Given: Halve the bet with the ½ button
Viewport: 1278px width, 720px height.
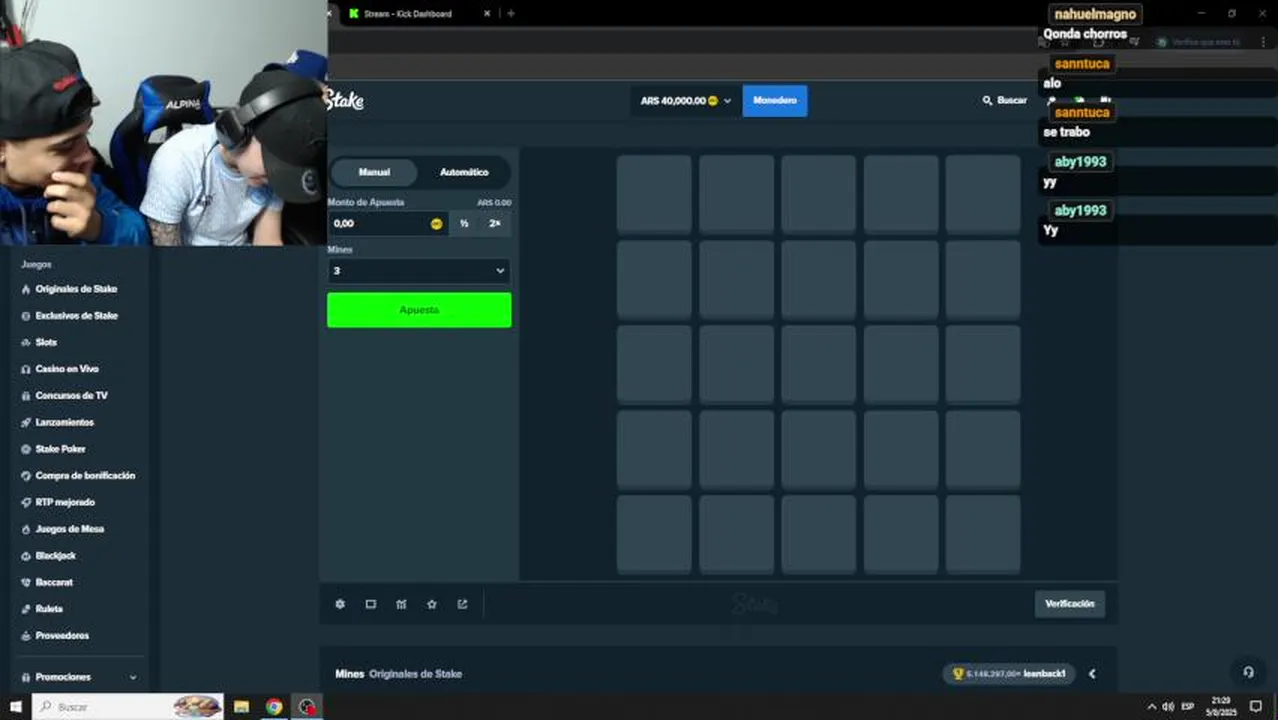Looking at the screenshot, I should click(464, 224).
